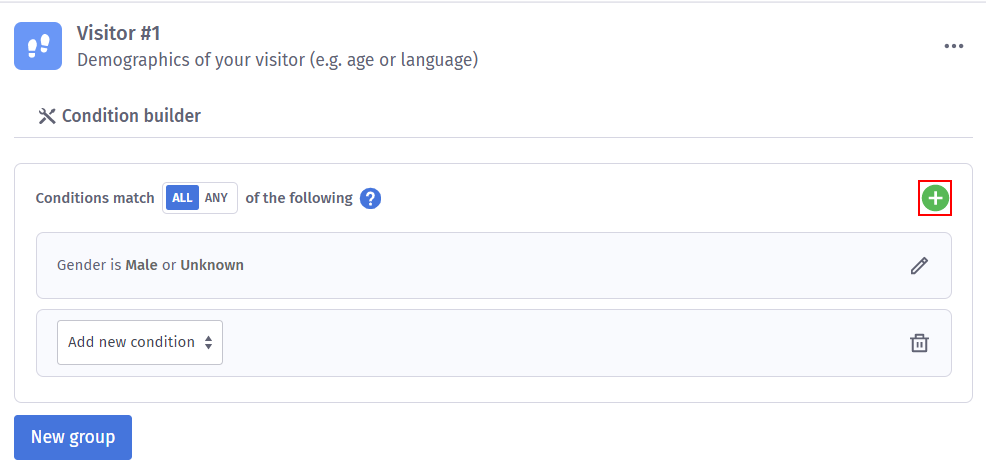Open the blue question mark help

pos(371,198)
